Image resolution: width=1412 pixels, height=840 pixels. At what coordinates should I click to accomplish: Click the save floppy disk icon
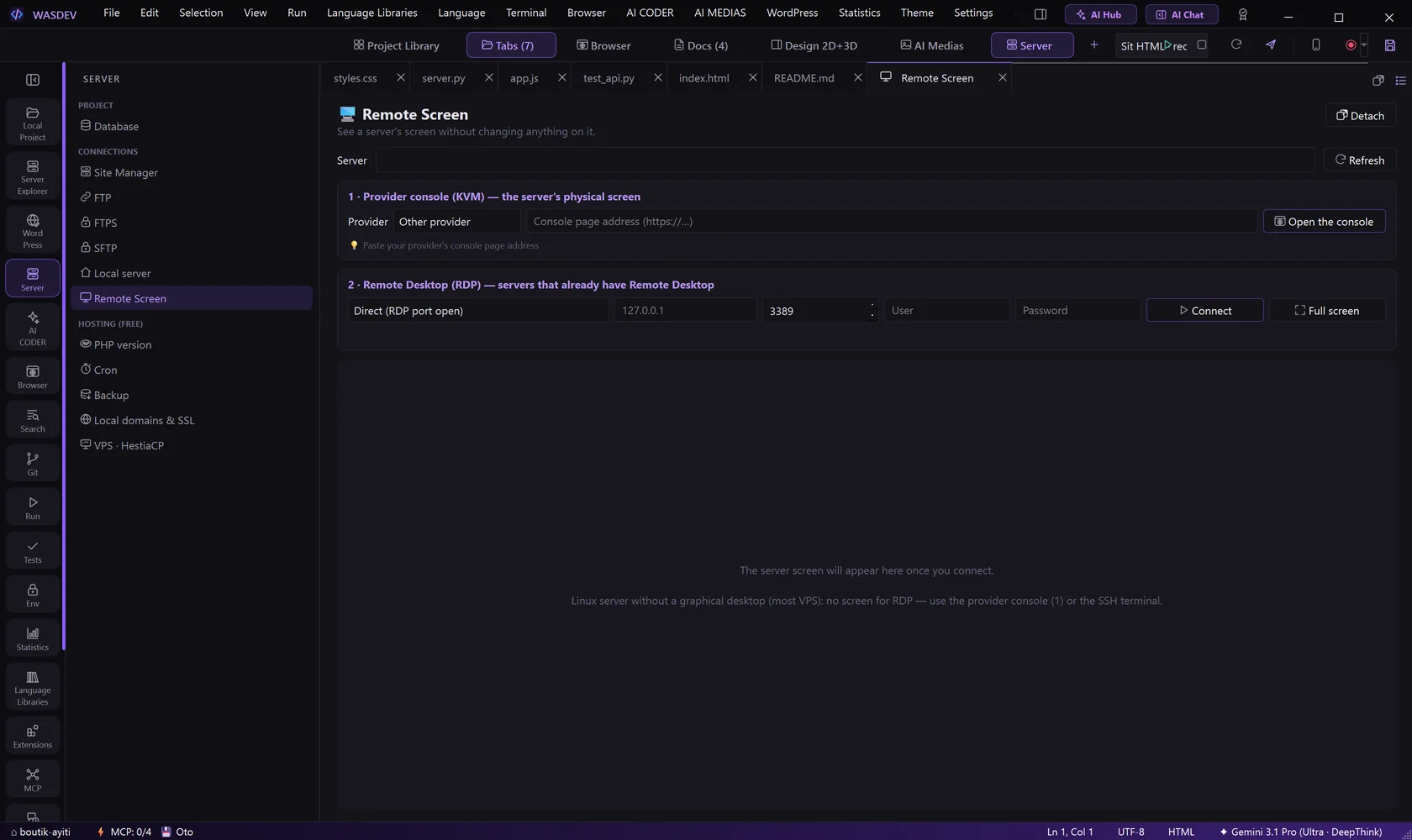click(1390, 45)
